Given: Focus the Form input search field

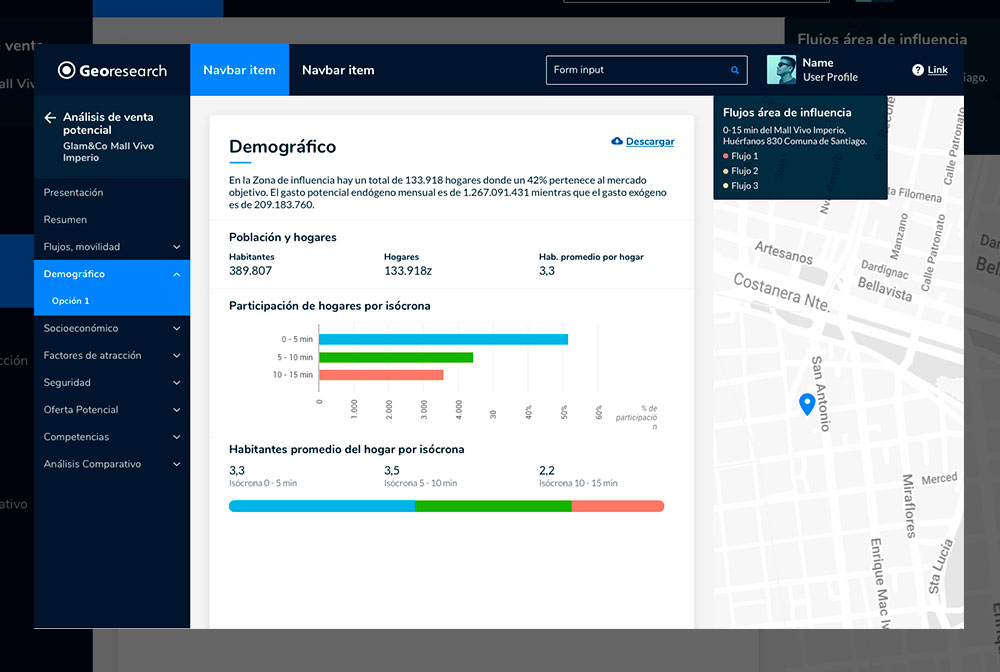Looking at the screenshot, I should 647,70.
